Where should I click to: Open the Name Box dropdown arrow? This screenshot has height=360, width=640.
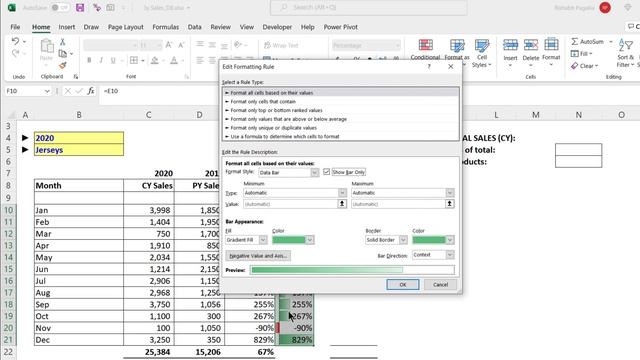coord(47,91)
